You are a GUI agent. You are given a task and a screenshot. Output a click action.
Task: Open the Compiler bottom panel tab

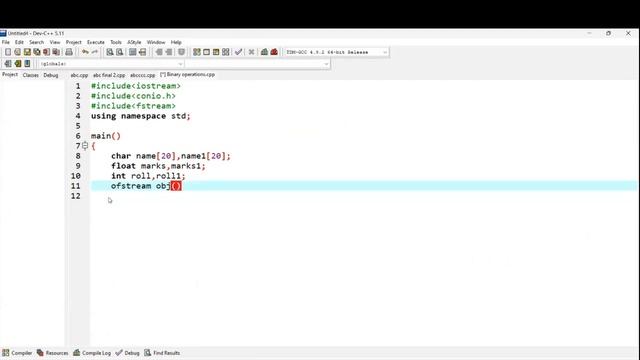[x=17, y=353]
